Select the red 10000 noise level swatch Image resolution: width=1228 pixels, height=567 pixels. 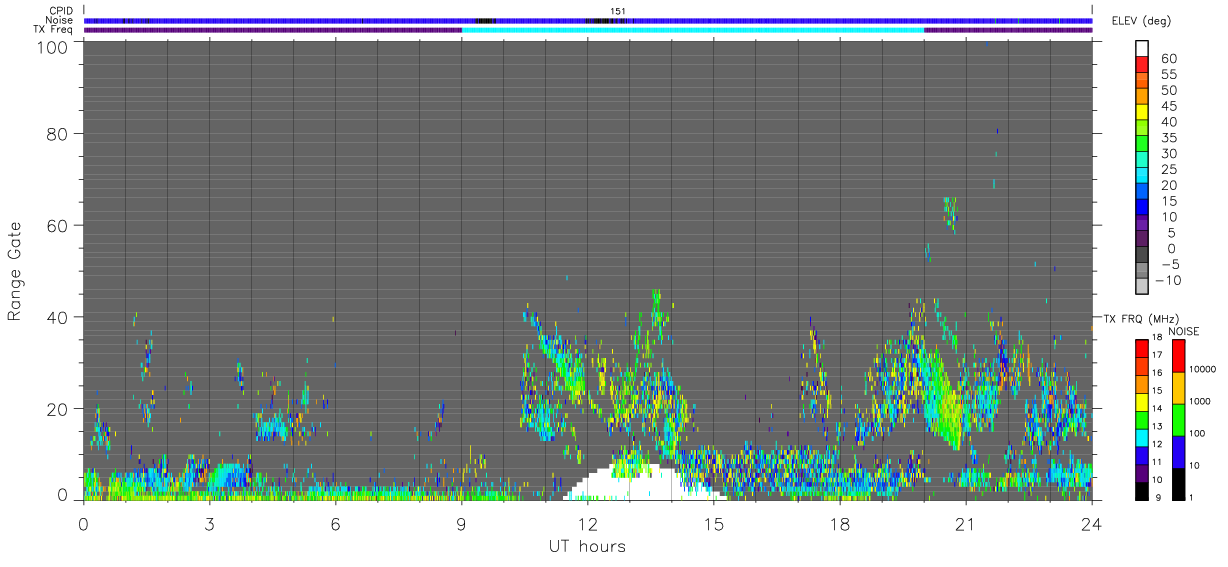point(1179,356)
